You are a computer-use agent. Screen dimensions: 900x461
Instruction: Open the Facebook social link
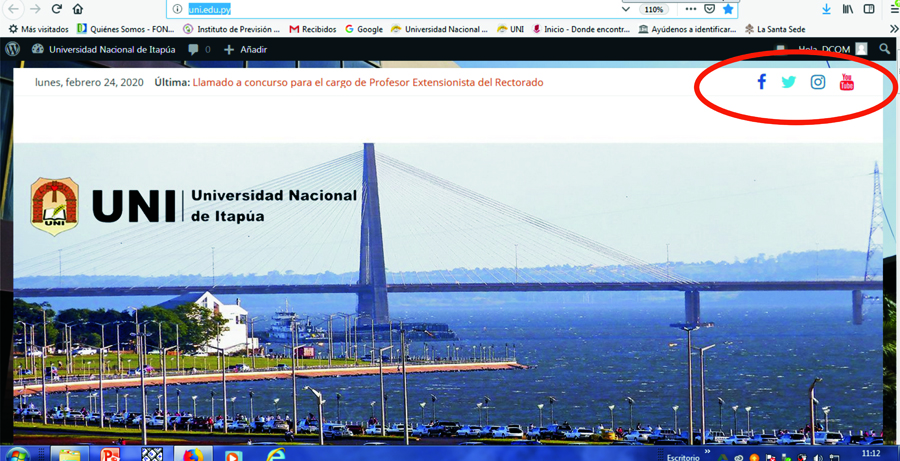click(761, 82)
